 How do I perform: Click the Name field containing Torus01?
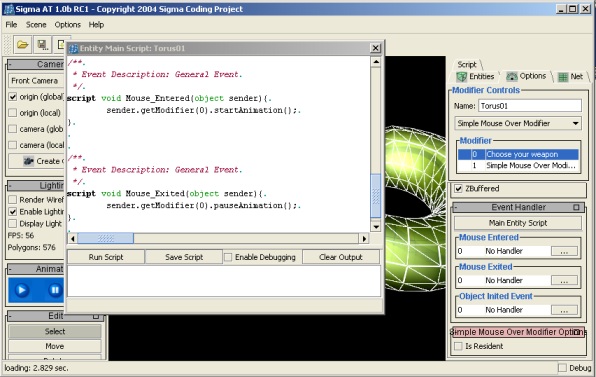530,106
